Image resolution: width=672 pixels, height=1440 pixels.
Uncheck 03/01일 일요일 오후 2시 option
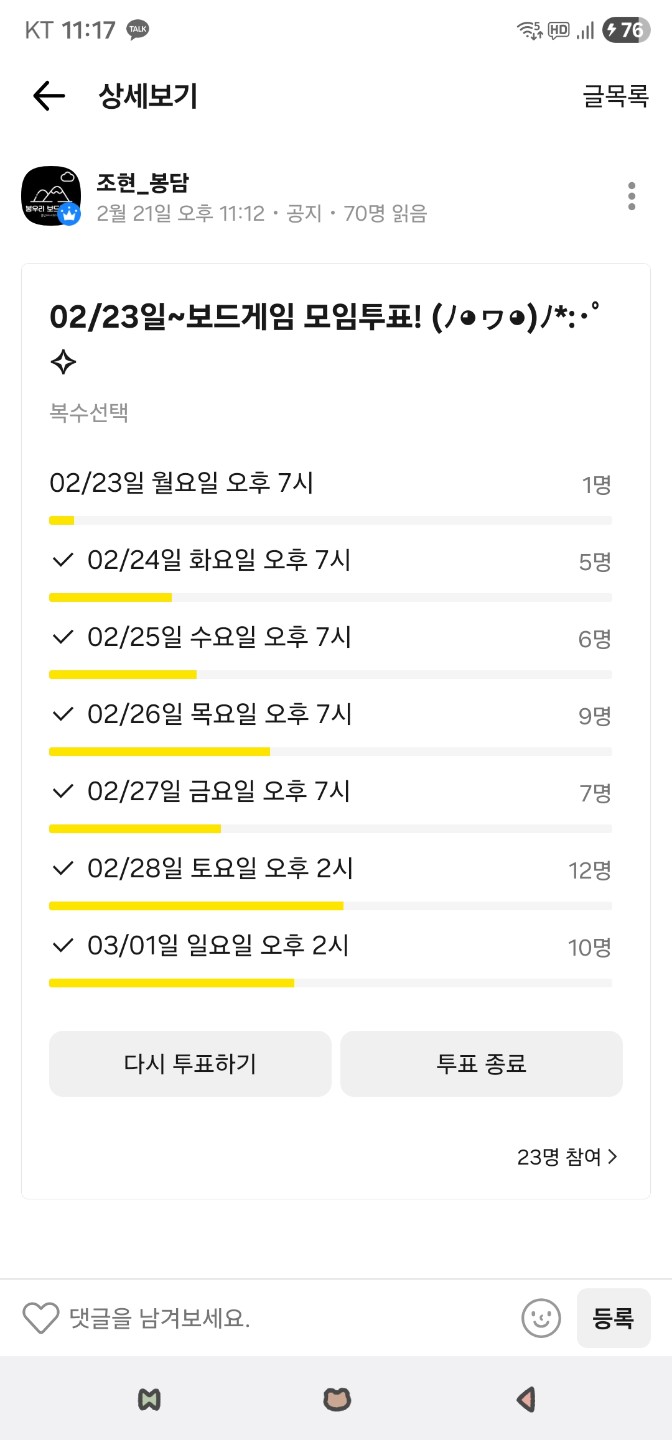click(64, 946)
